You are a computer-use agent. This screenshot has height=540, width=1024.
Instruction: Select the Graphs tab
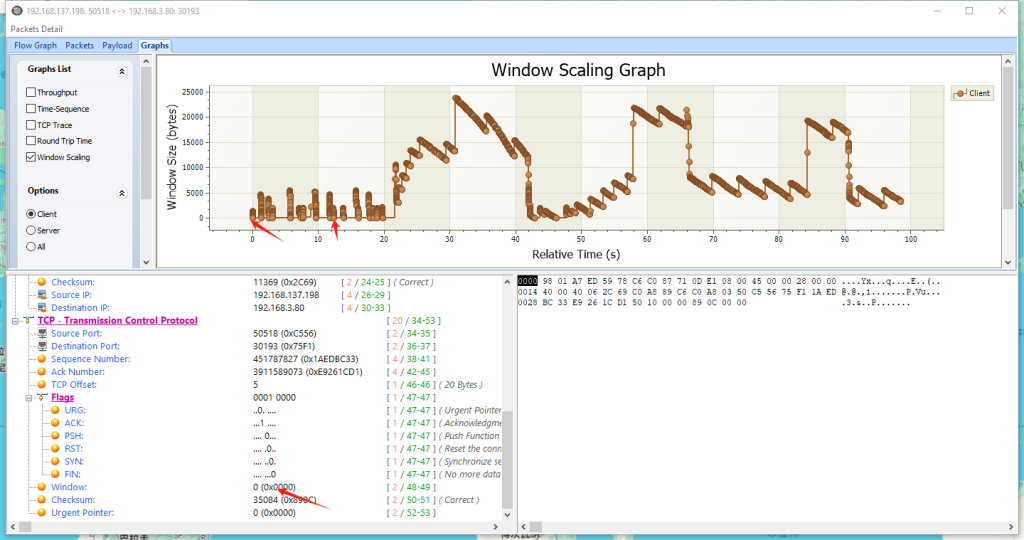click(155, 46)
